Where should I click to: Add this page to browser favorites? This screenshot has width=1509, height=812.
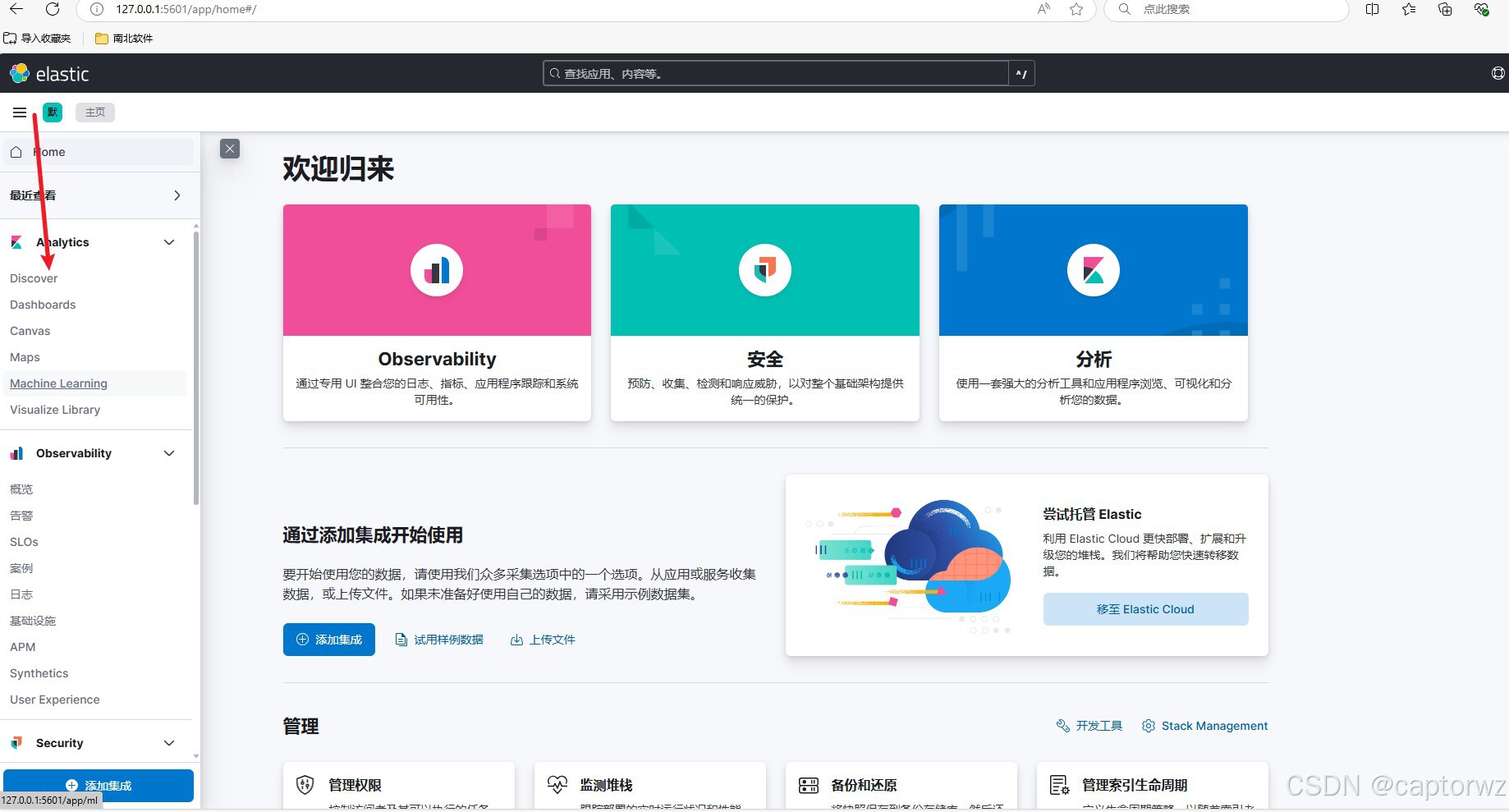click(1076, 9)
